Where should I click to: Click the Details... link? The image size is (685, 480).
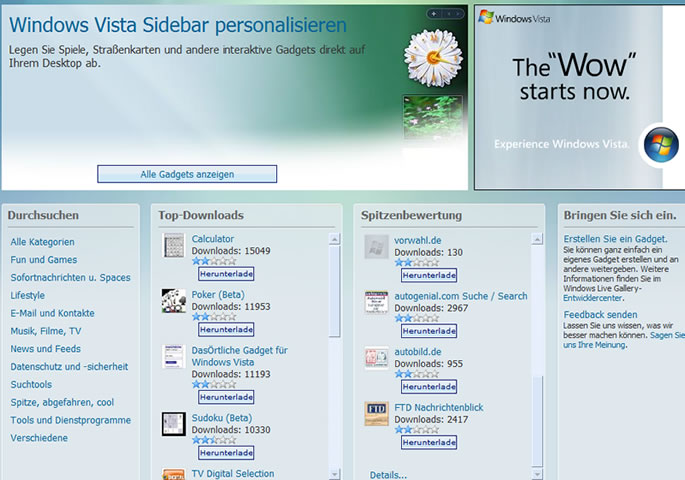pos(388,475)
